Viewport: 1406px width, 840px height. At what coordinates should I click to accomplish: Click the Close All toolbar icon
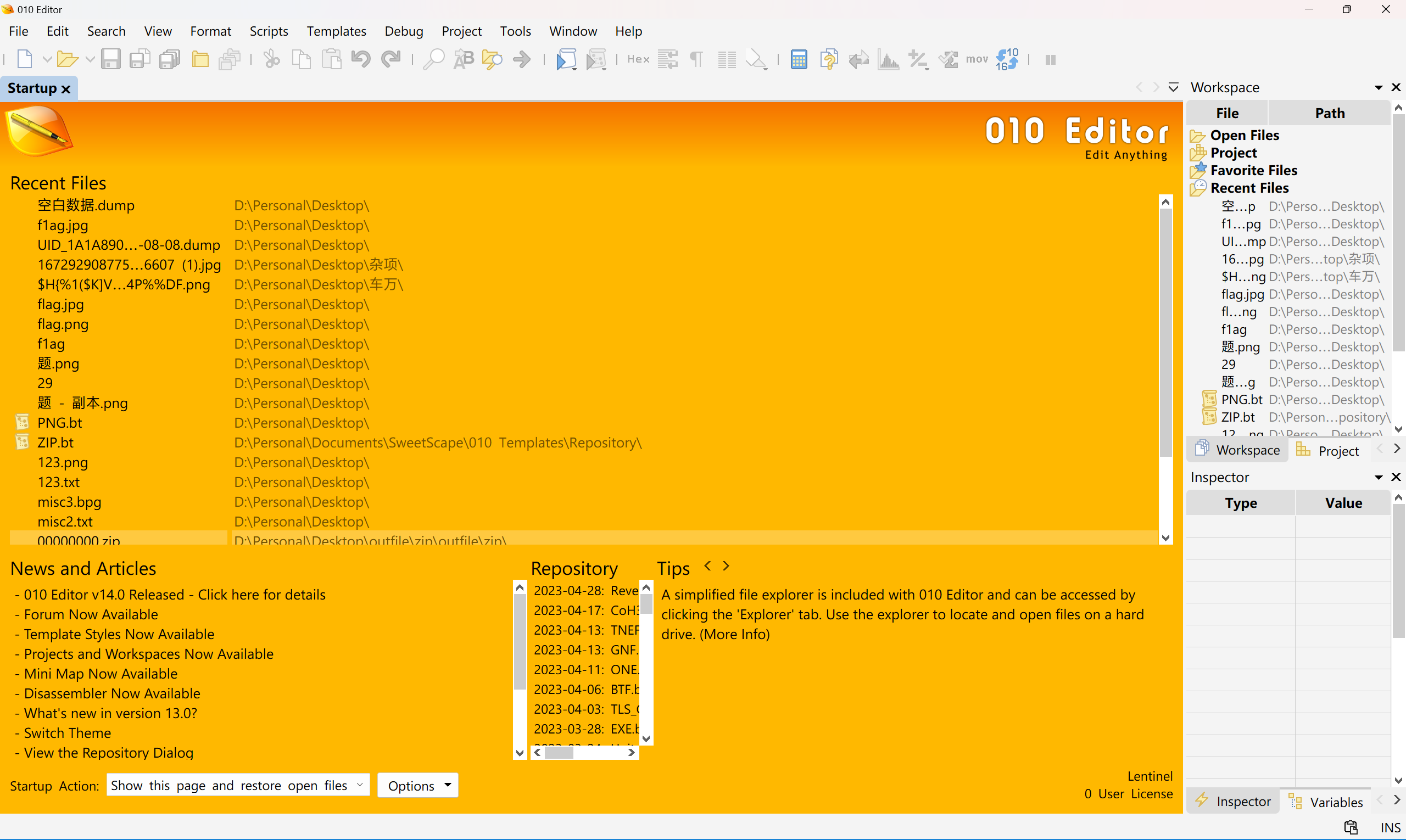[230, 59]
